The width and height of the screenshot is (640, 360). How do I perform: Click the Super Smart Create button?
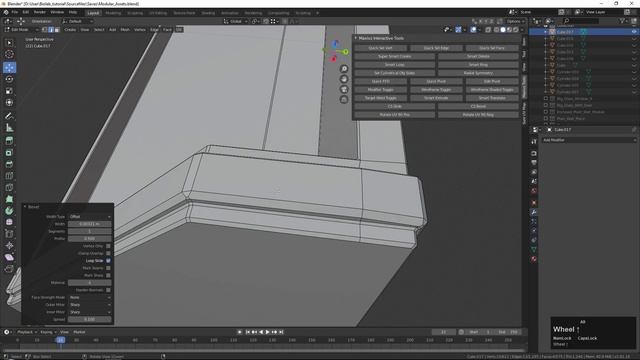click(x=395, y=56)
